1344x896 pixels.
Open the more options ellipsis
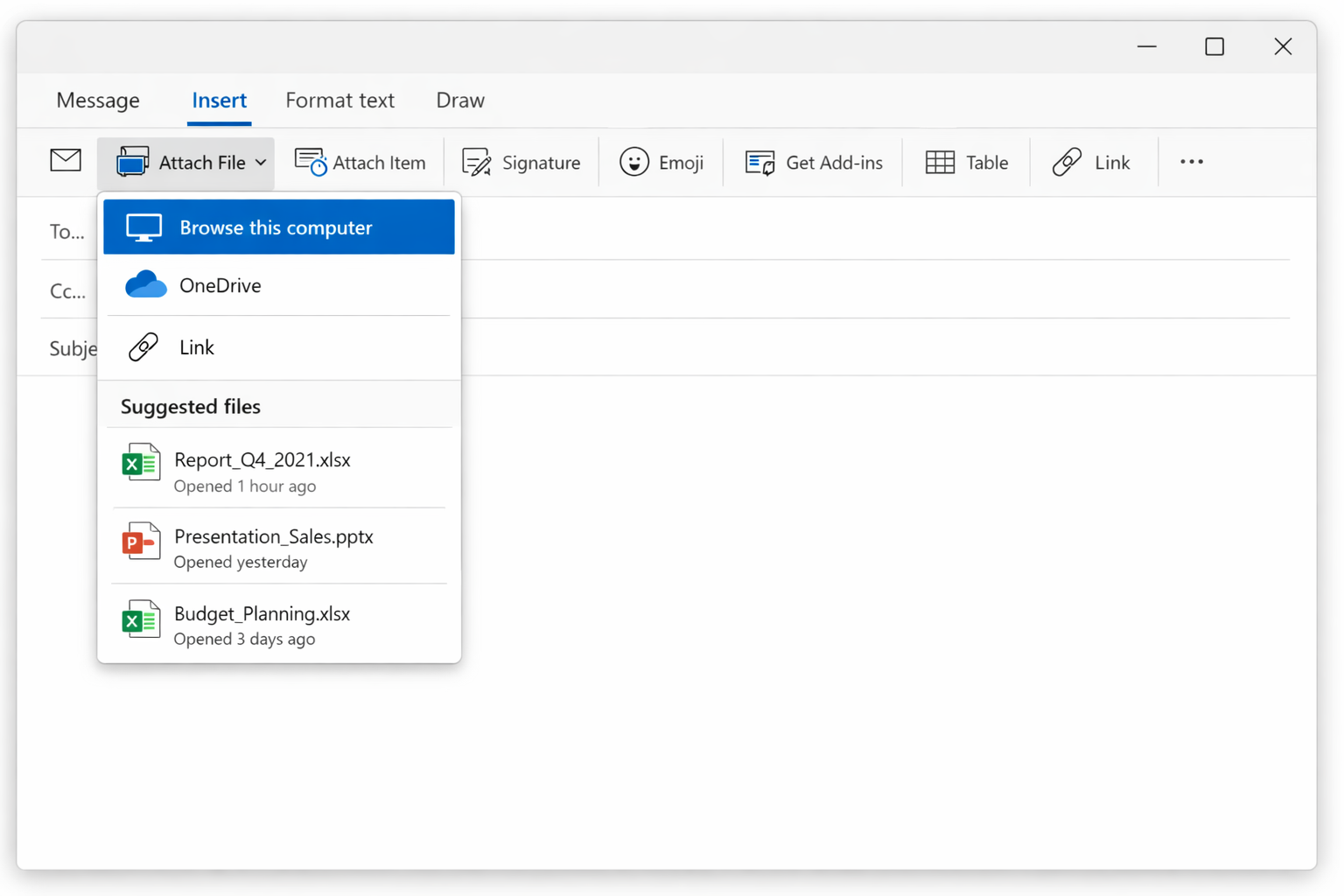click(x=1192, y=162)
